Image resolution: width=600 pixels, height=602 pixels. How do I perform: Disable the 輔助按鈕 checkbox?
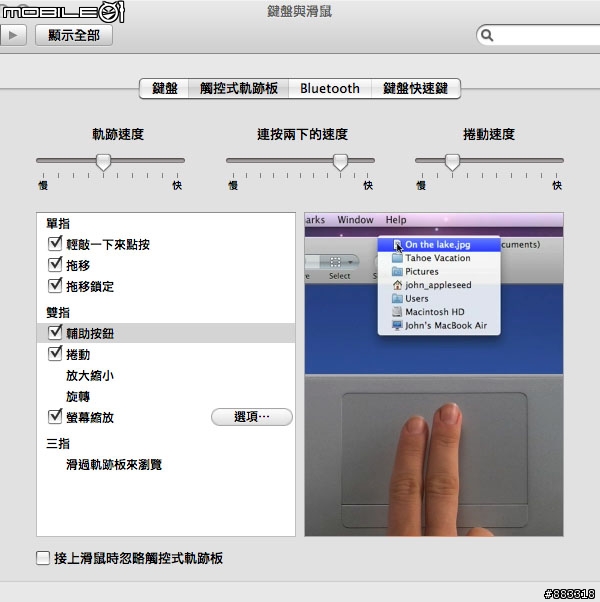click(55, 332)
